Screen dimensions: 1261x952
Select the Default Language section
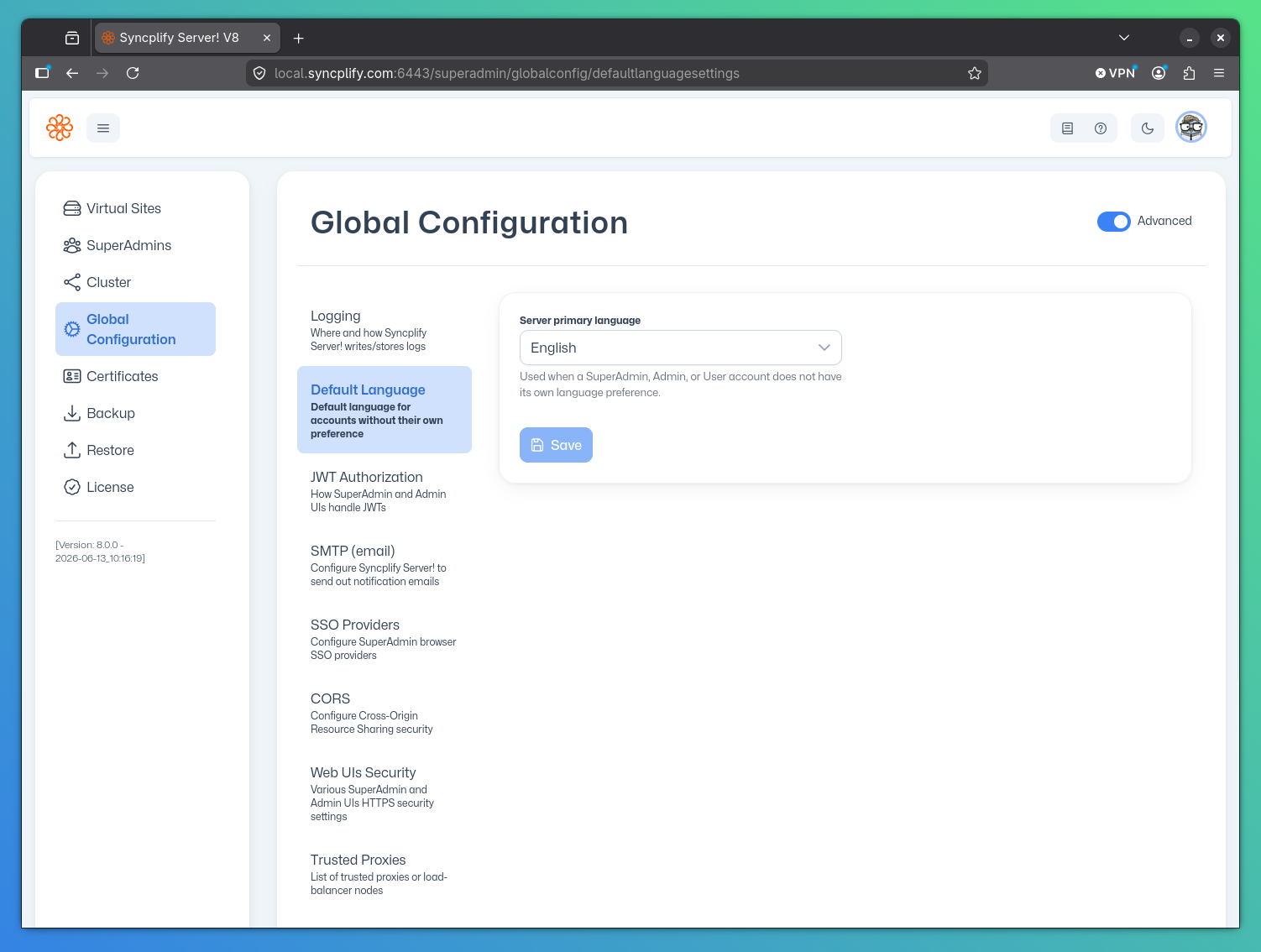[x=385, y=410]
